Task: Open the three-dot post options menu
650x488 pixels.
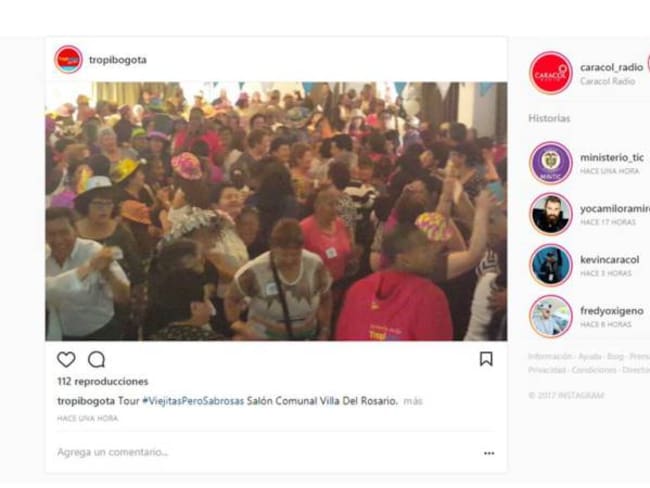Action: (489, 453)
